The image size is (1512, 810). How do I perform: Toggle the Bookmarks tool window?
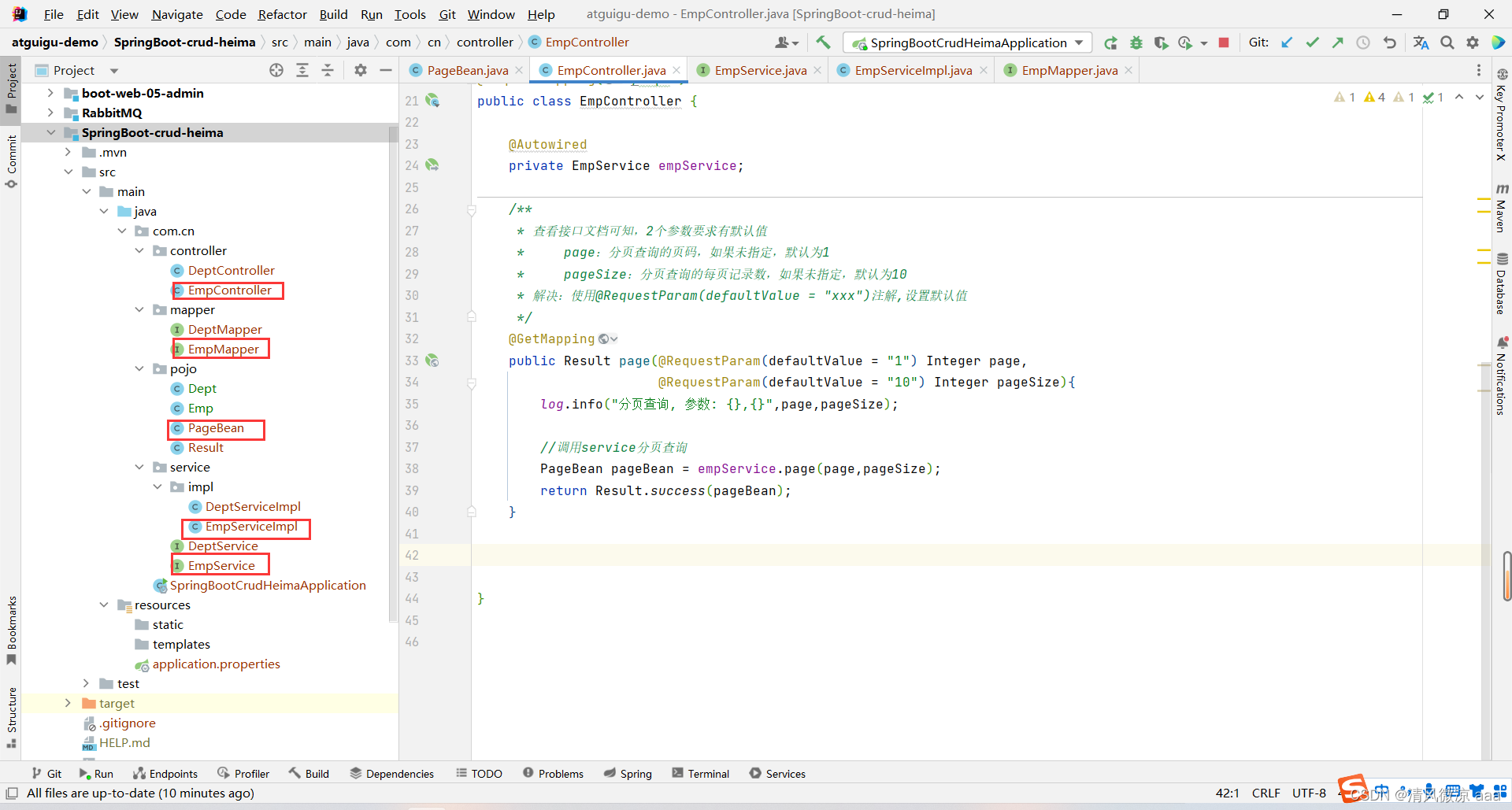pyautogui.click(x=11, y=630)
